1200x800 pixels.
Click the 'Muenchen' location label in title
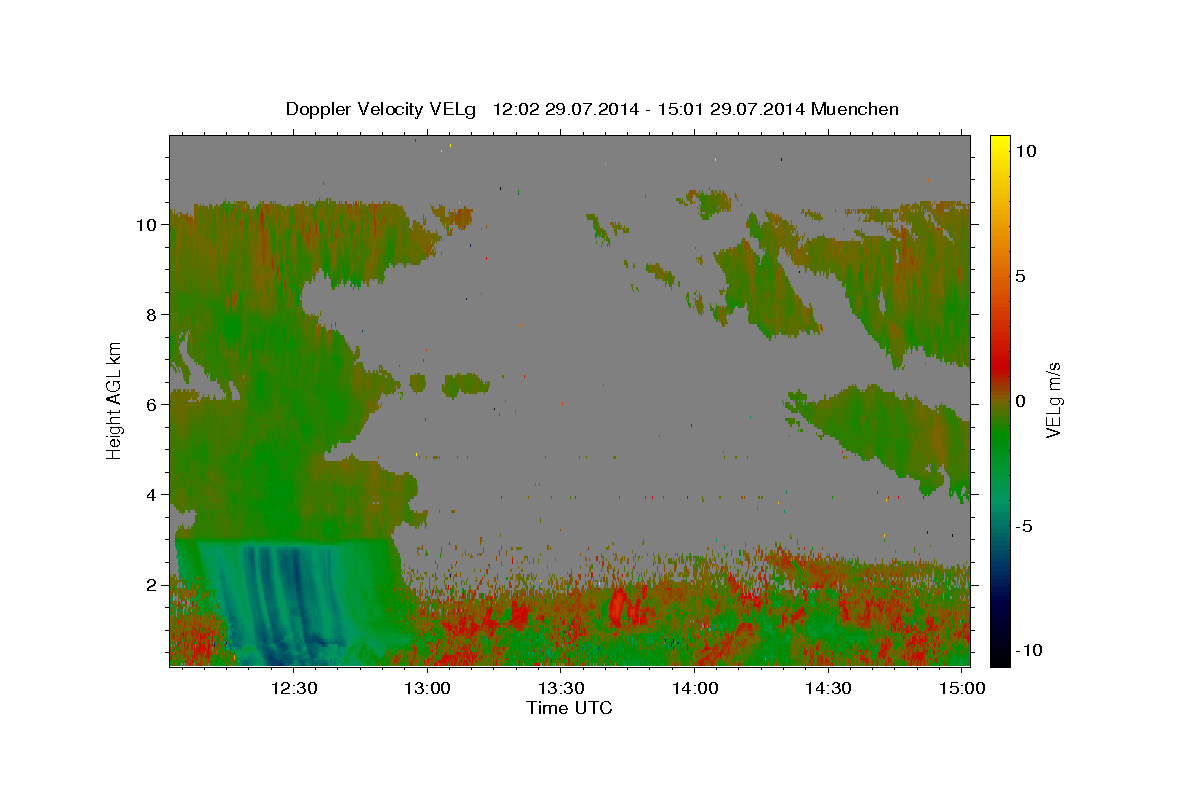tap(855, 109)
